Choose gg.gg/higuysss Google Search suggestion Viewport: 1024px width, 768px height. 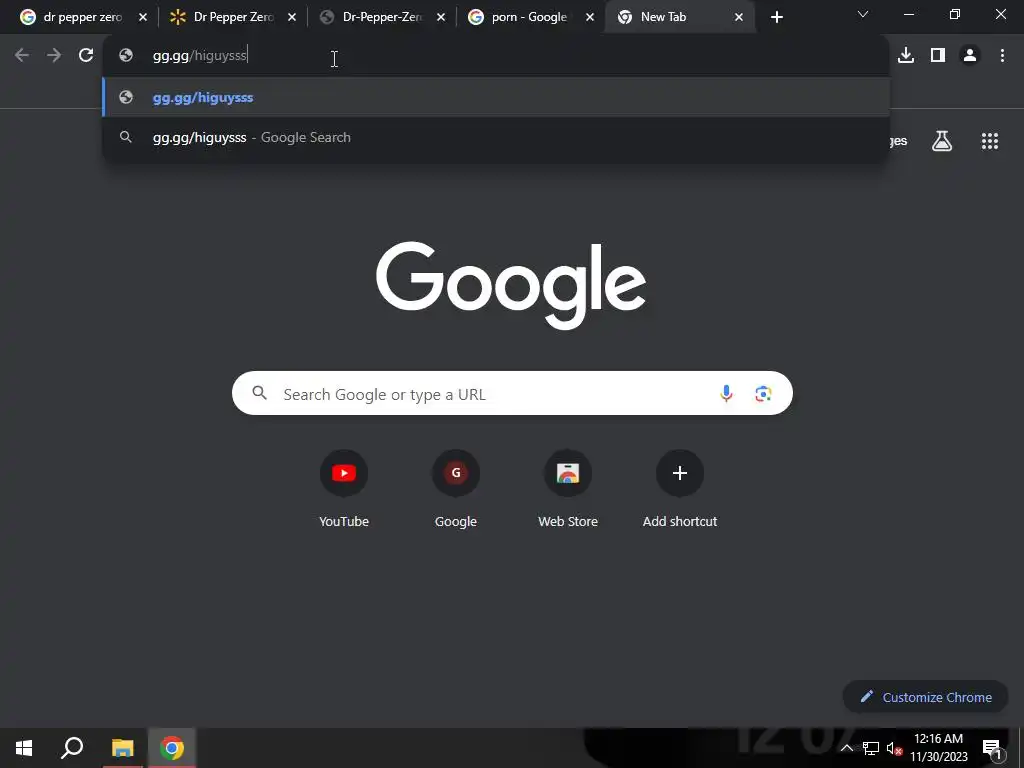click(x=496, y=137)
